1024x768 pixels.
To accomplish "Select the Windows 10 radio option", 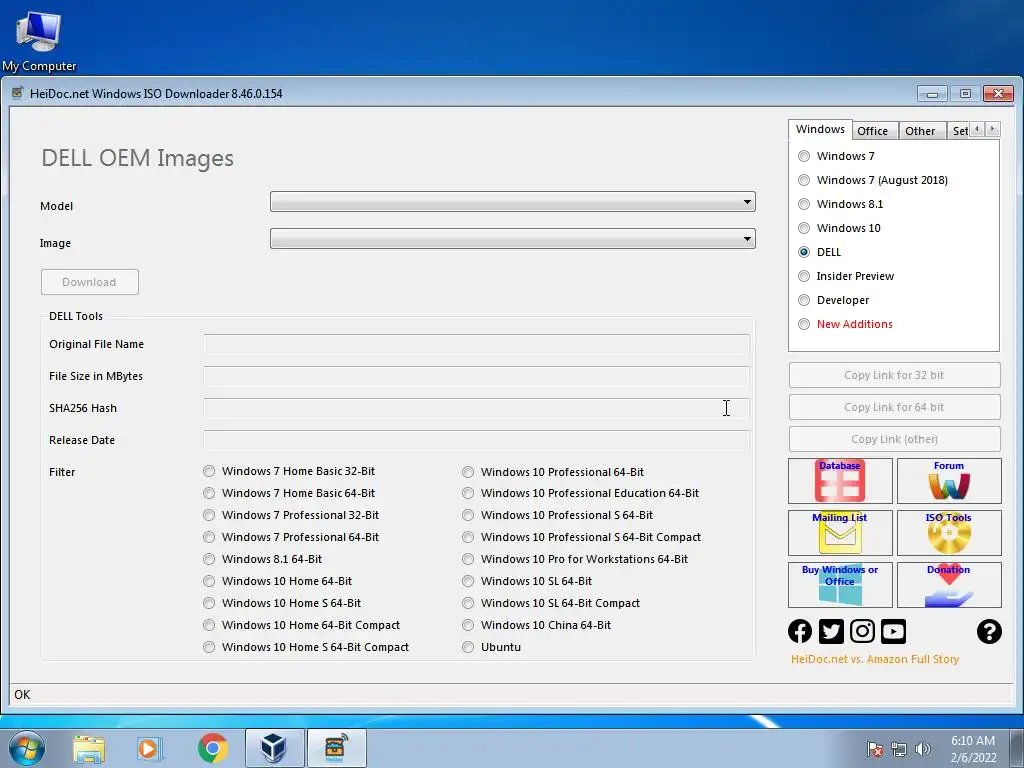I will (x=839, y=228).
